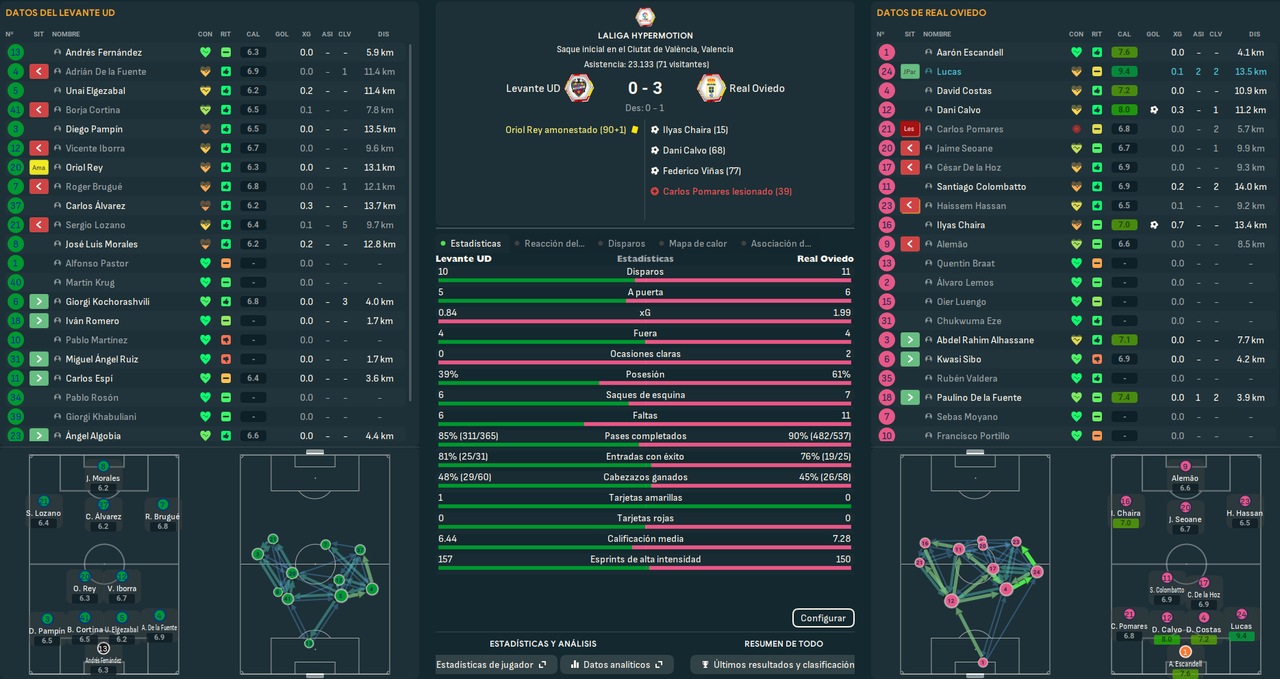The width and height of the screenshot is (1280, 679).
Task: Click Levante UD team name in scoreline
Action: [x=533, y=88]
